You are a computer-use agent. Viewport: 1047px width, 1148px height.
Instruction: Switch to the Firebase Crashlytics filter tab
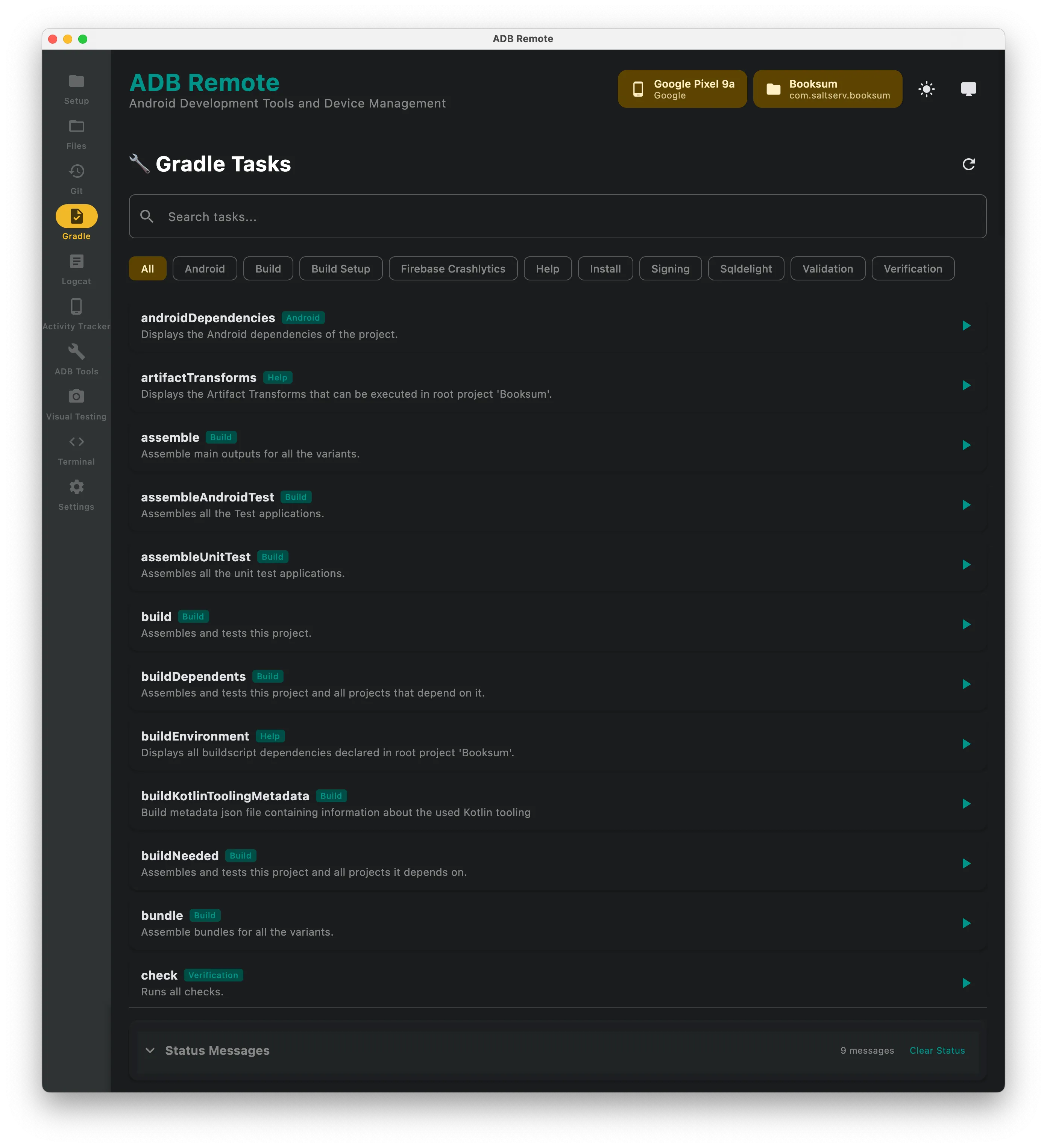tap(453, 268)
